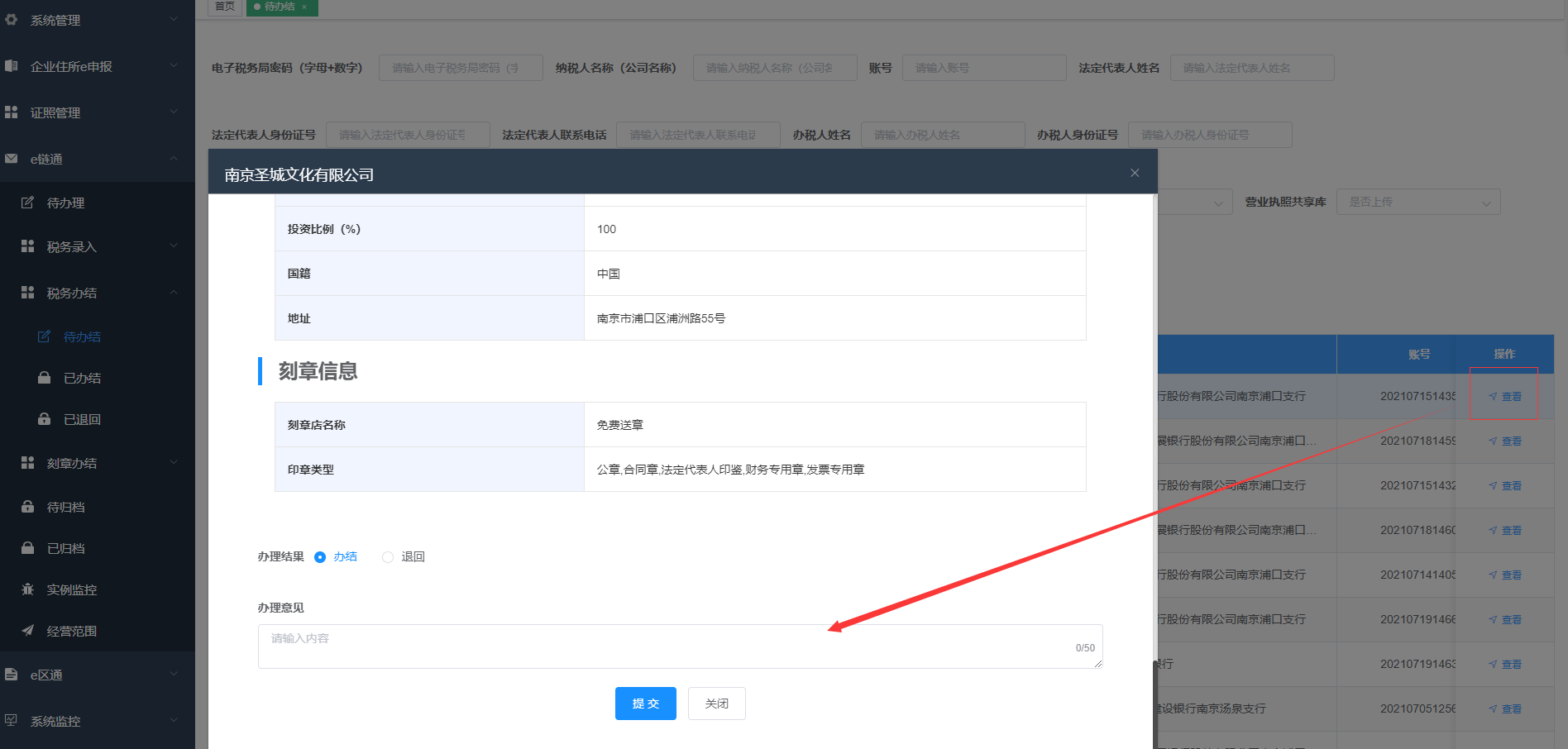
Task: Click the 免费送章 cell value
Action: [620, 425]
